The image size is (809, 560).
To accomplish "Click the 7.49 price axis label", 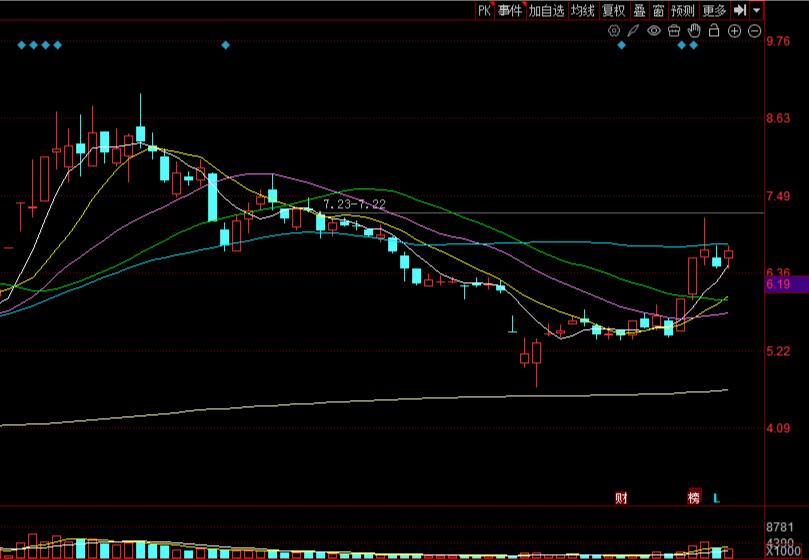I will 778,196.
